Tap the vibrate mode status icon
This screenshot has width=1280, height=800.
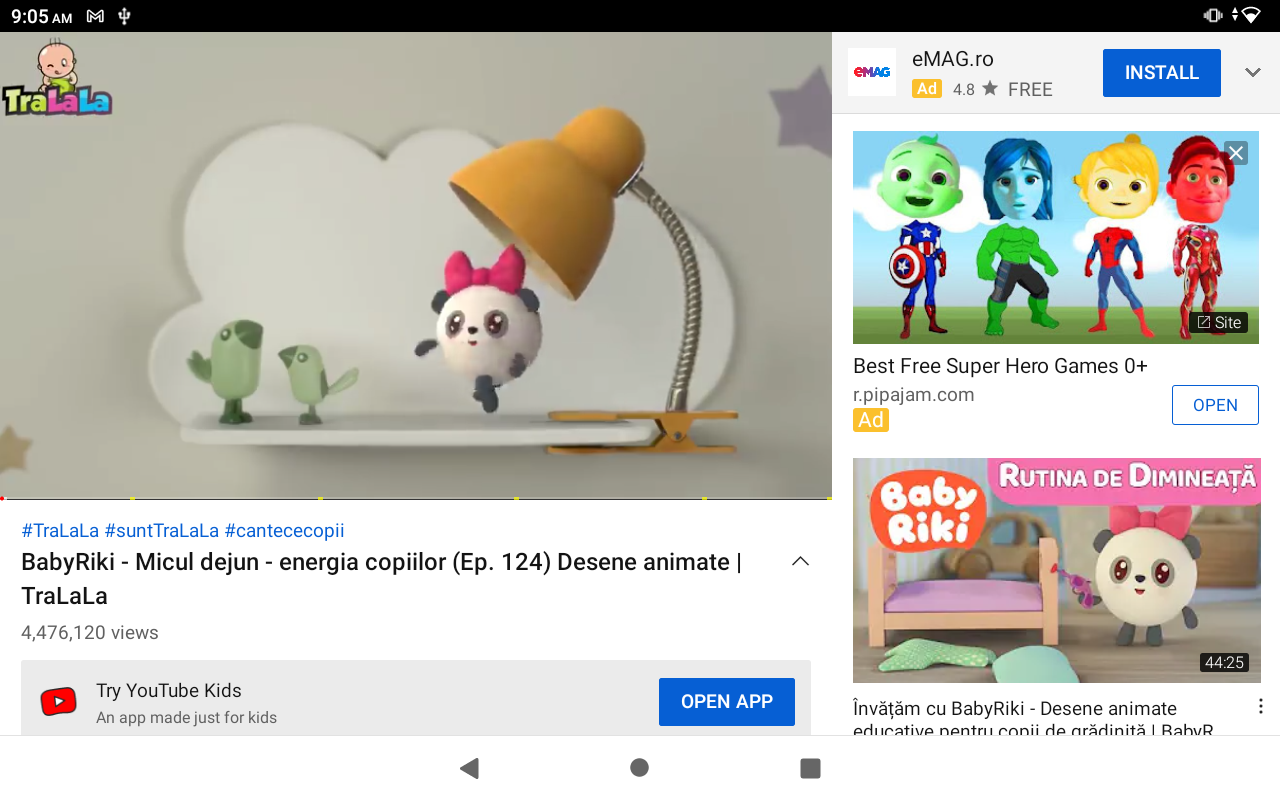(1212, 15)
